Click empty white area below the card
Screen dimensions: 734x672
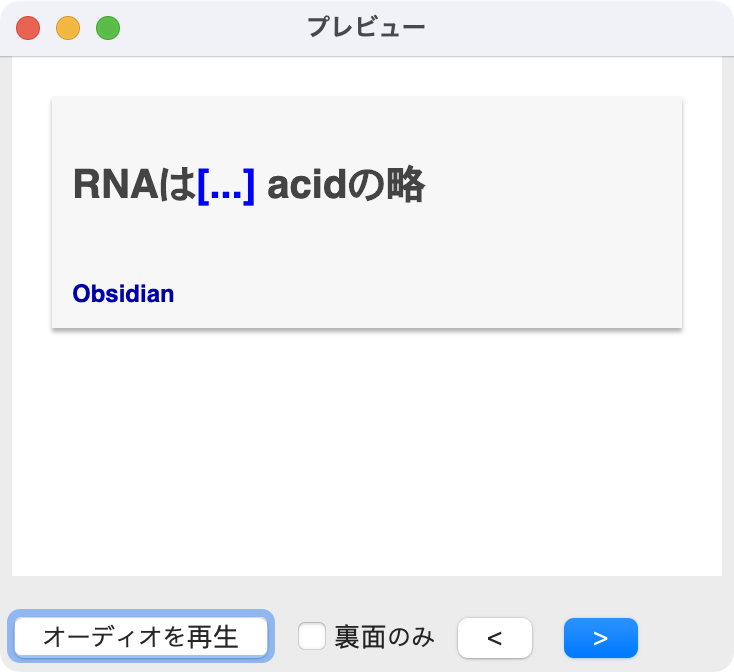pyautogui.click(x=366, y=450)
